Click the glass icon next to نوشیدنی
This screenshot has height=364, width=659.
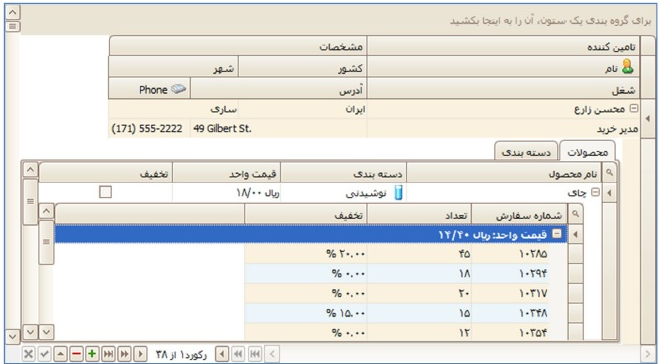pos(398,193)
